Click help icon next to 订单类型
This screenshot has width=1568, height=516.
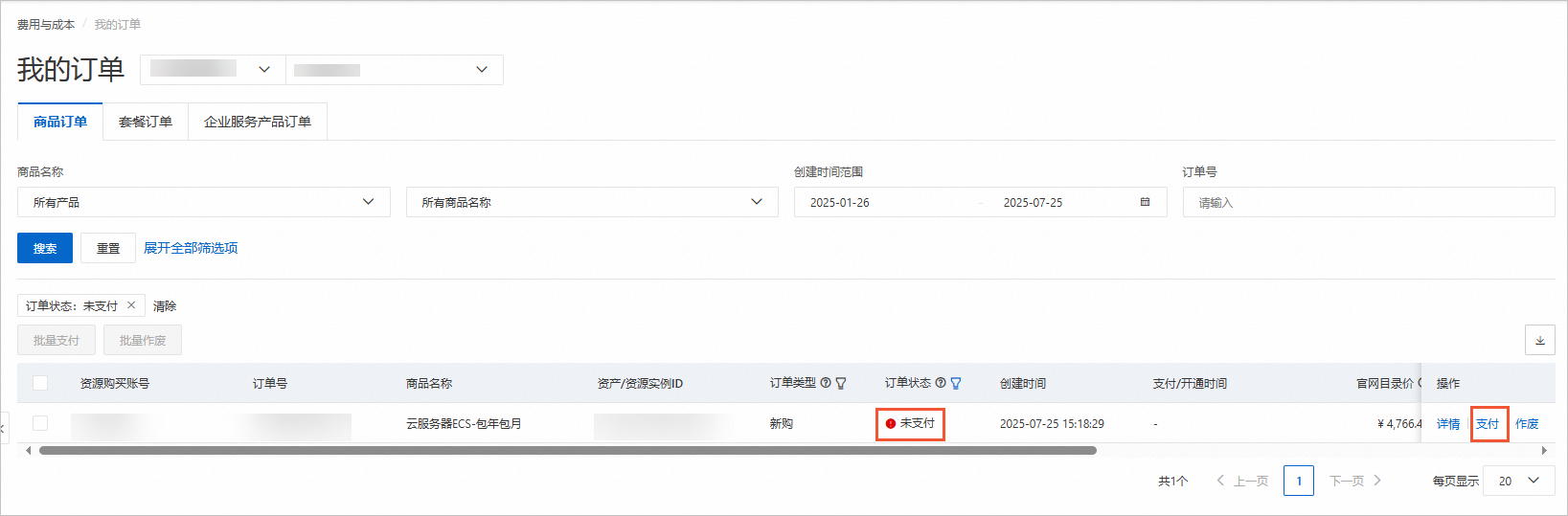[x=826, y=383]
